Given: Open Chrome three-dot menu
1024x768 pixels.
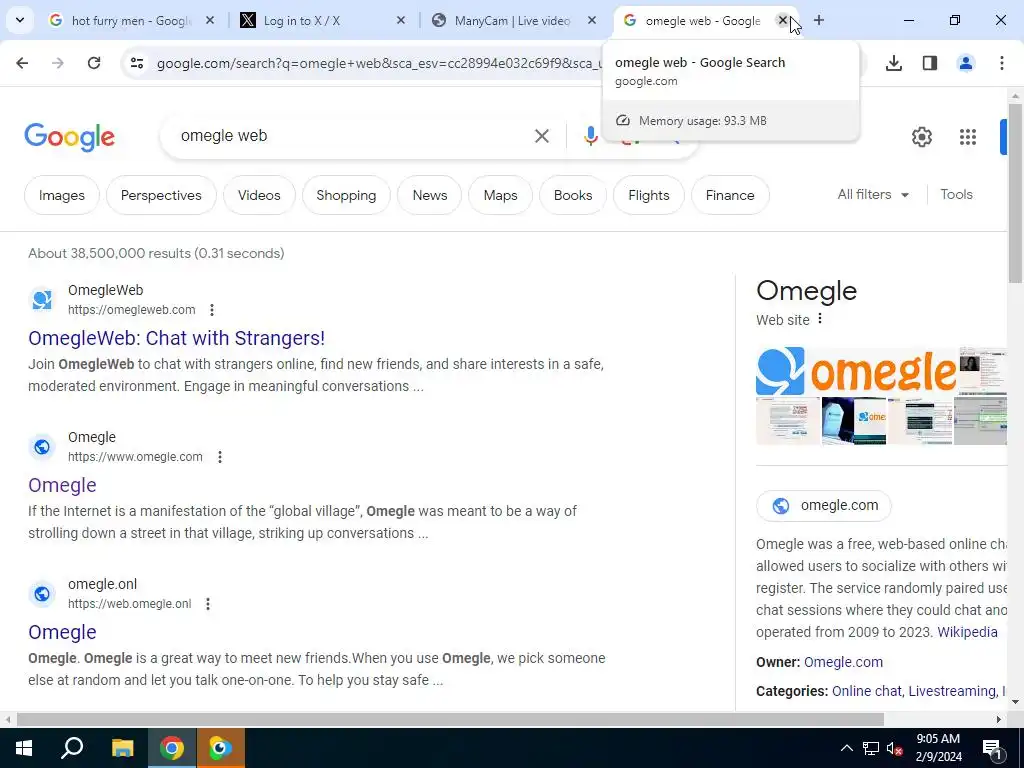Looking at the screenshot, I should click(x=1002, y=63).
